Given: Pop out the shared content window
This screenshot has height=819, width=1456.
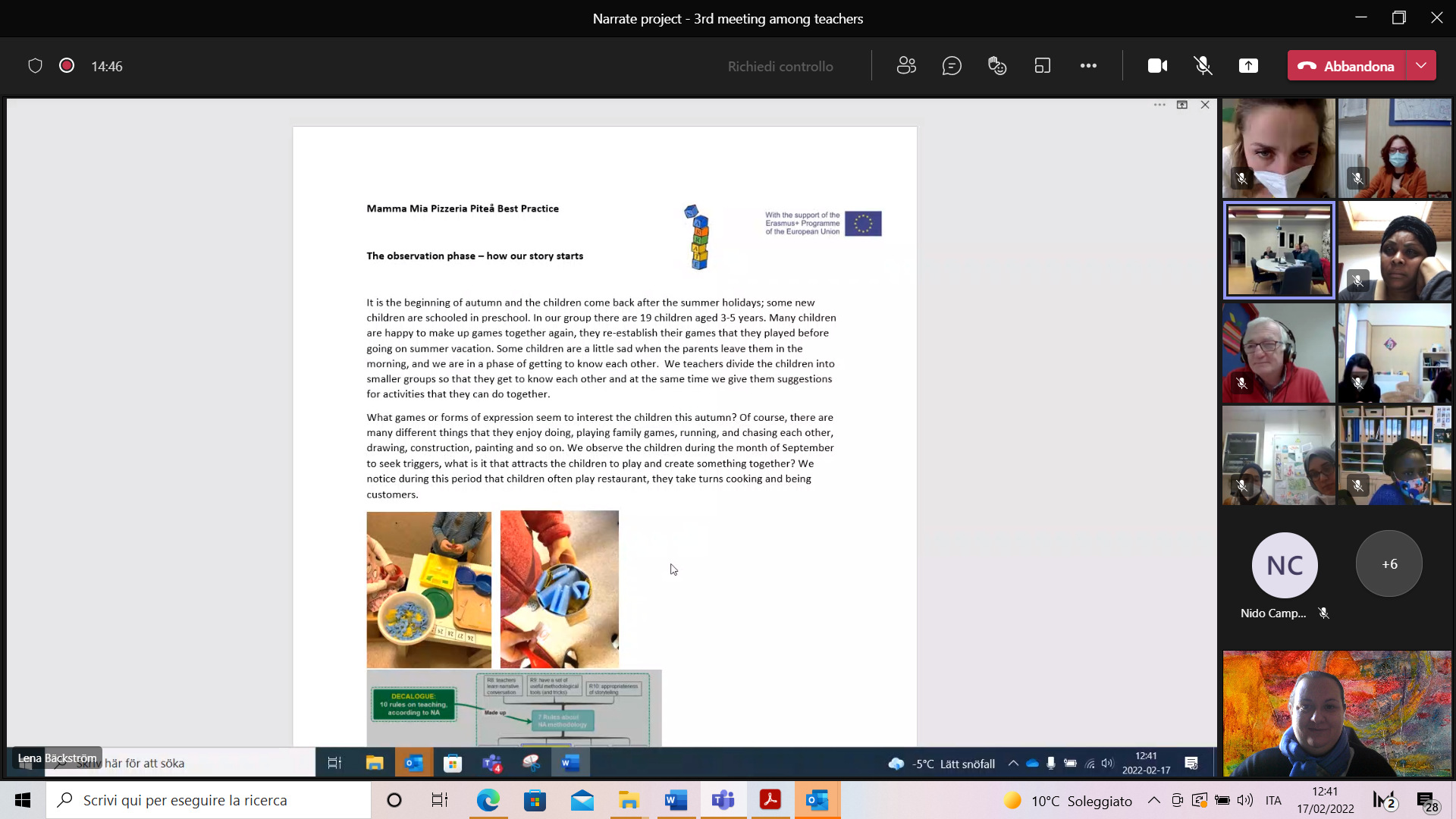Looking at the screenshot, I should point(1182,105).
